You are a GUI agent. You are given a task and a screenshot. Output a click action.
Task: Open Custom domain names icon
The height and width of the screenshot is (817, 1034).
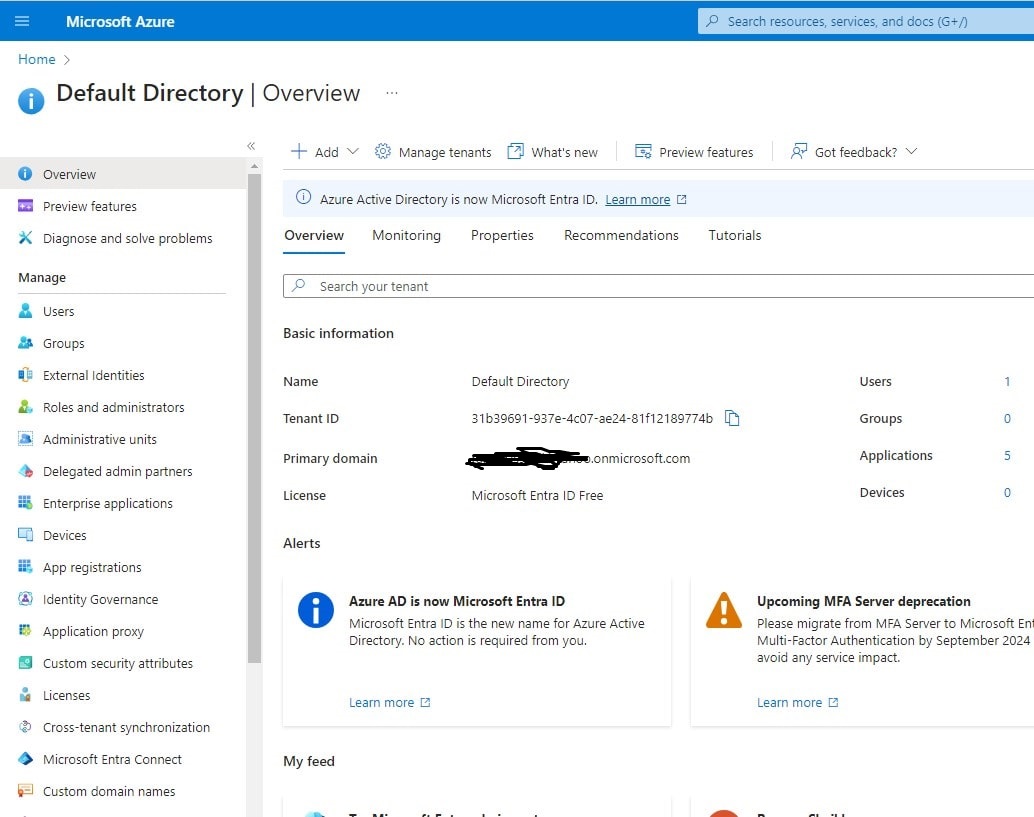[25, 791]
